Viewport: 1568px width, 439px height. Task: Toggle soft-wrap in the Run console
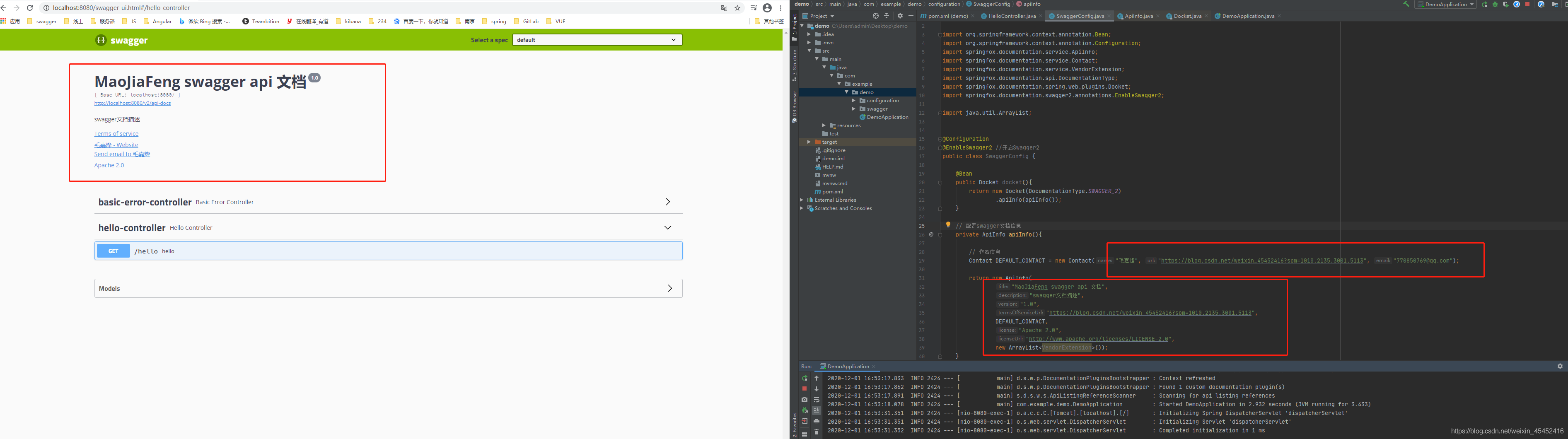point(817,400)
